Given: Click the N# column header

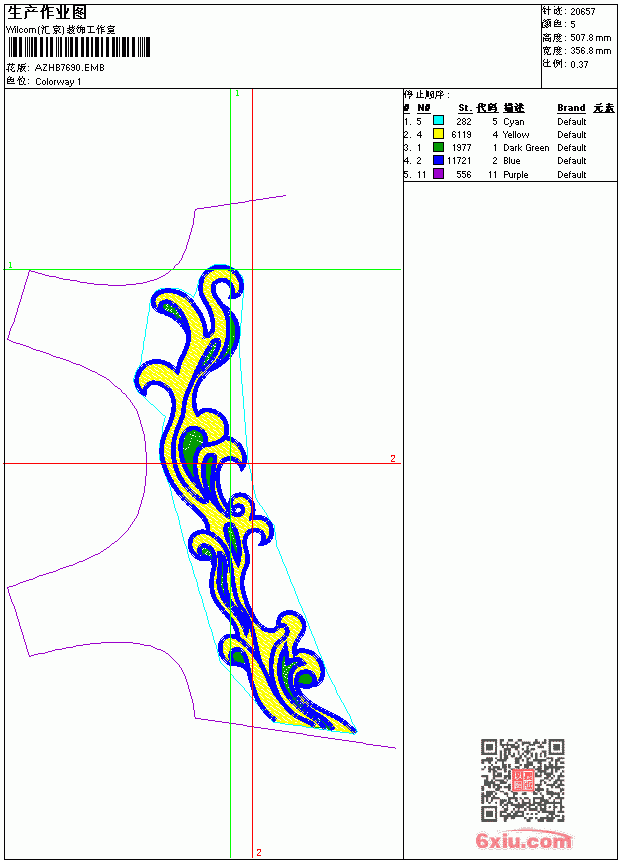Looking at the screenshot, I should (424, 108).
